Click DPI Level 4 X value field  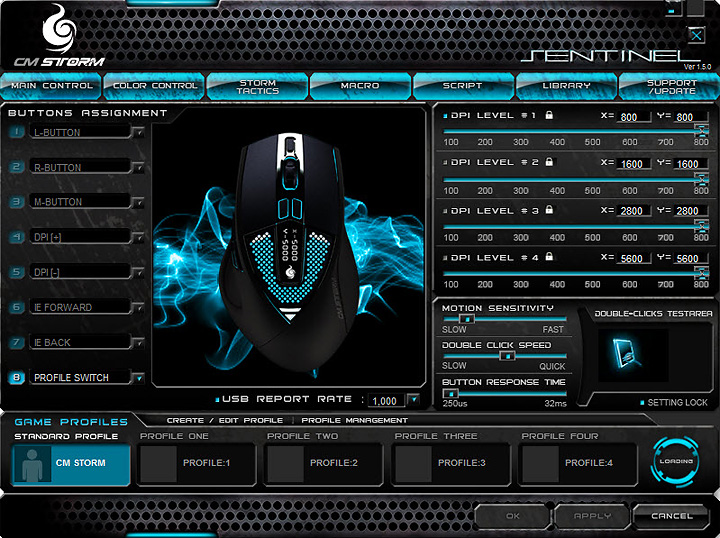pyautogui.click(x=633, y=258)
